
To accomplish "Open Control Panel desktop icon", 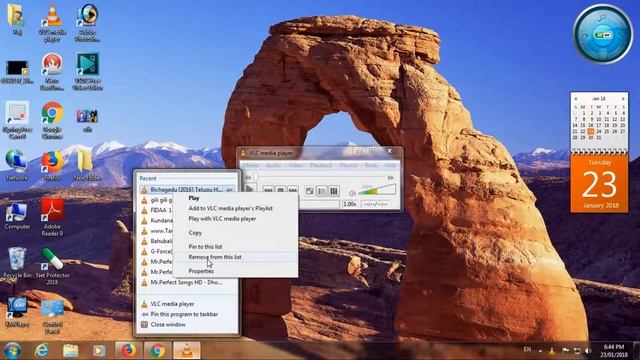I will click(52, 316).
